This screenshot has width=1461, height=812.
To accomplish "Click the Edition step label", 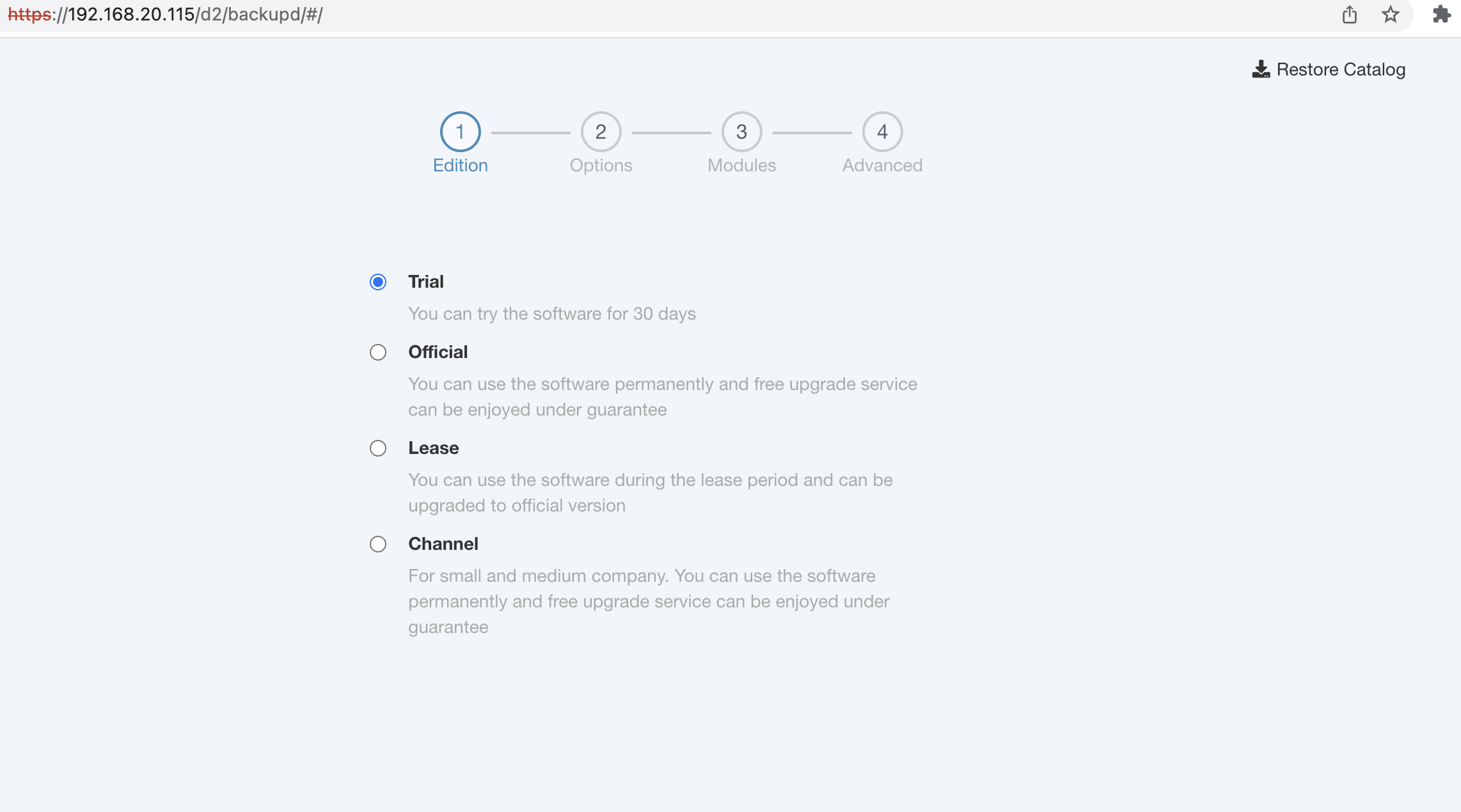I will click(461, 166).
